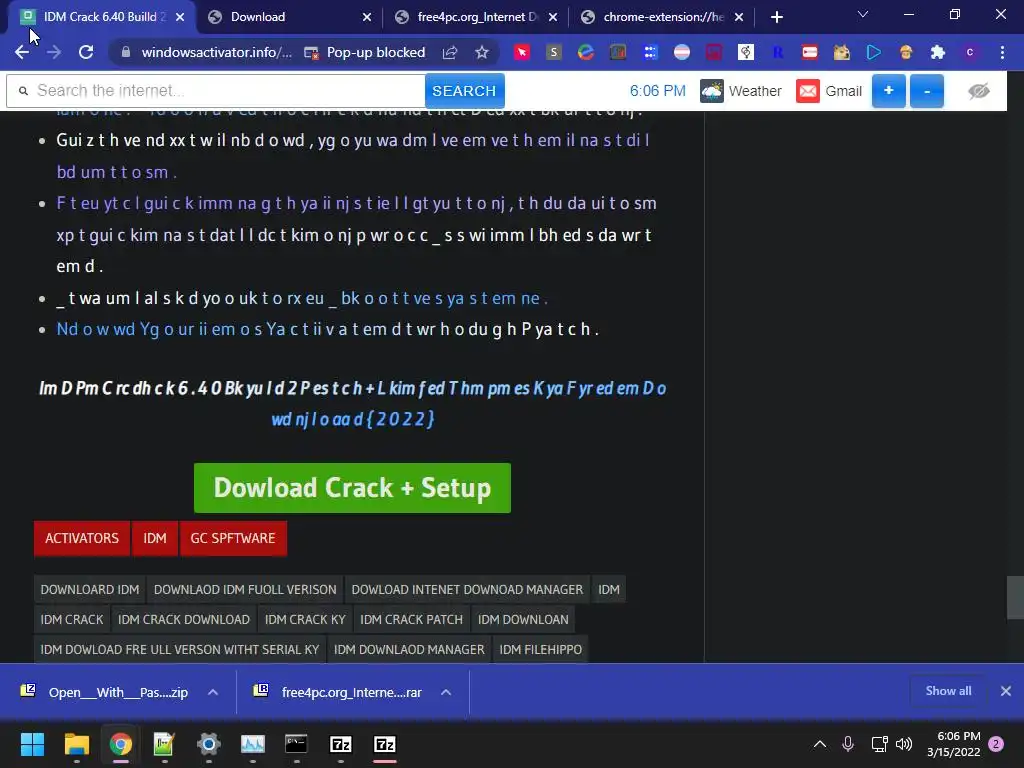The width and height of the screenshot is (1024, 768).
Task: Open the IDM FILEHIPPO tag
Action: click(x=541, y=650)
